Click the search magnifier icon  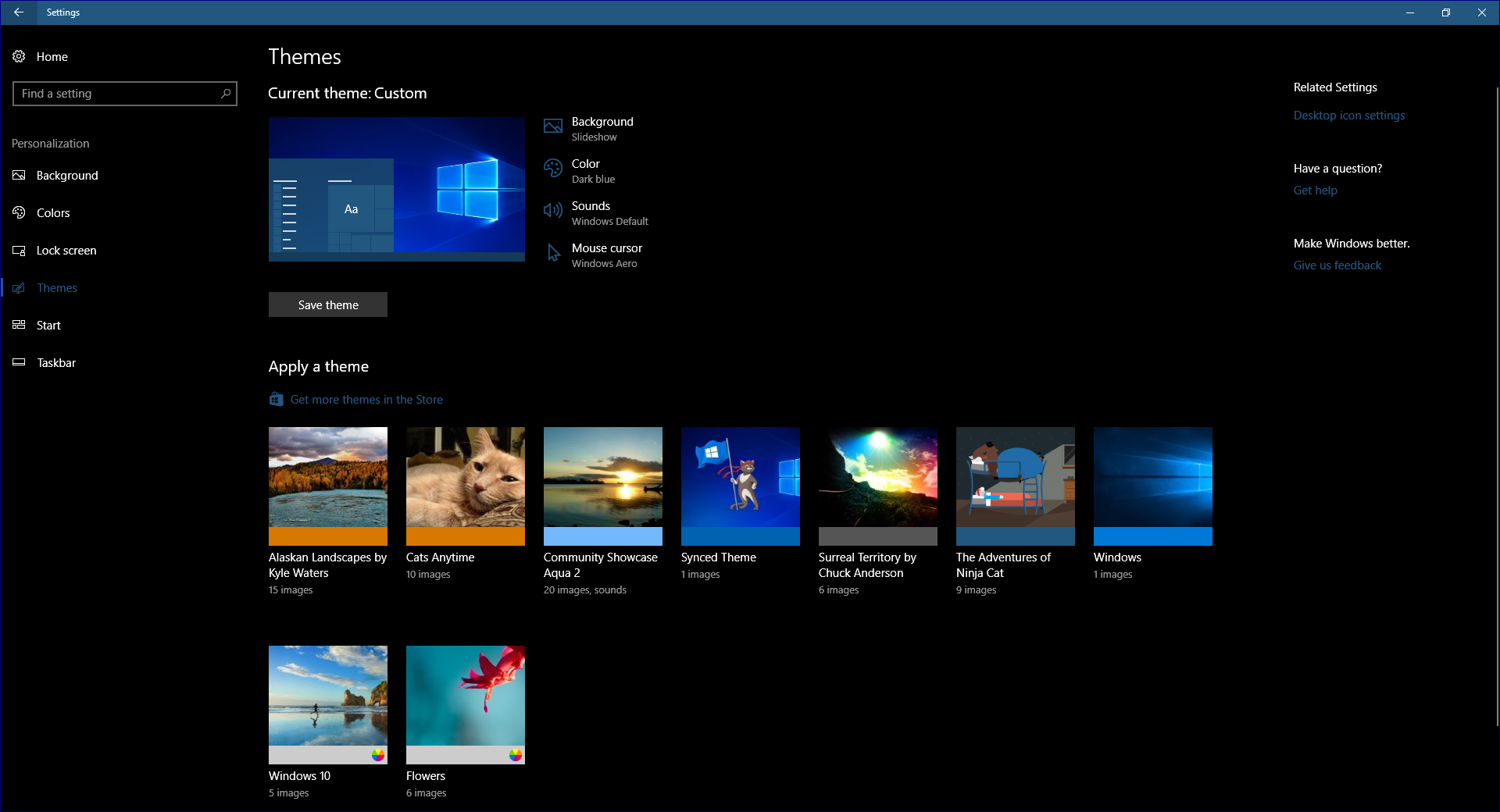(x=226, y=94)
